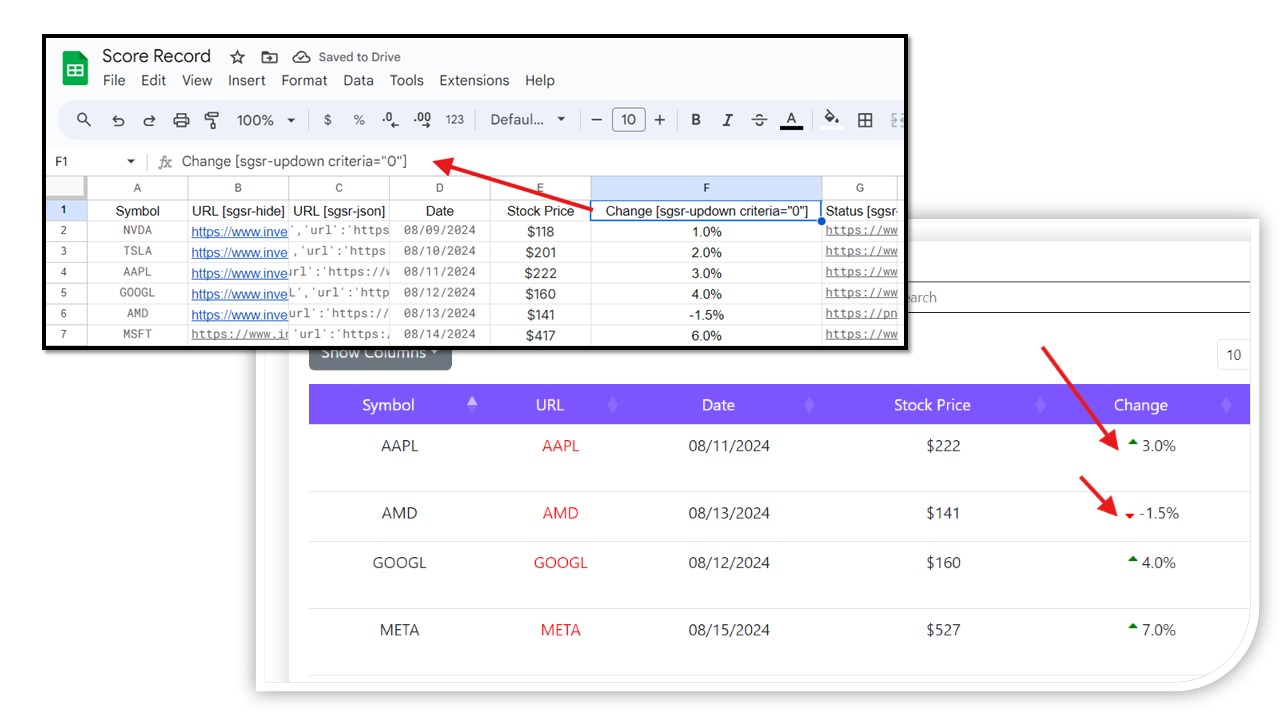Screen dimensions: 1280x720
Task: Open the Help menu
Action: point(539,80)
